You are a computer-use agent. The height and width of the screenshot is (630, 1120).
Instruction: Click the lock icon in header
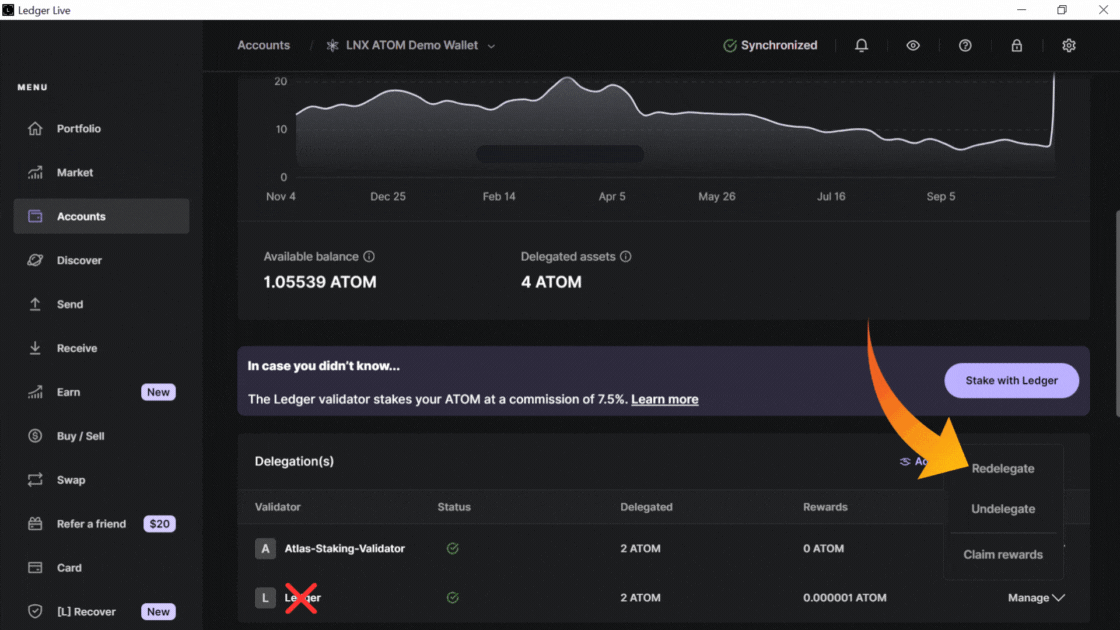click(1017, 46)
